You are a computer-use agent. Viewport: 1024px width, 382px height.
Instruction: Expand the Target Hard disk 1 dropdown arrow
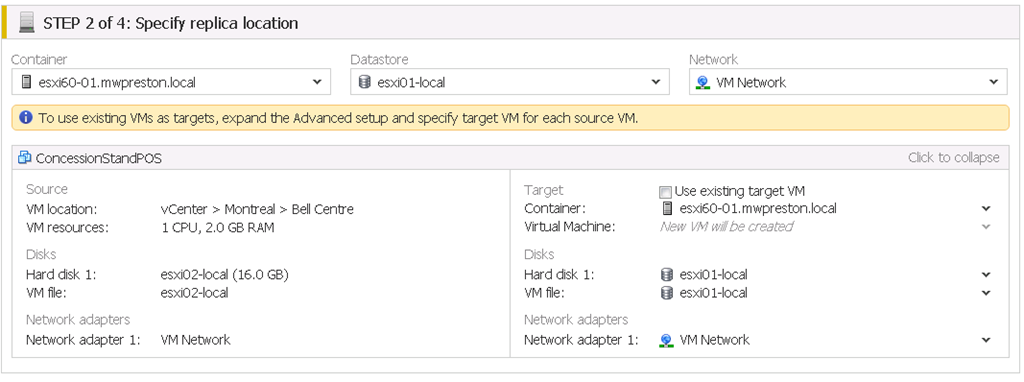[x=986, y=275]
